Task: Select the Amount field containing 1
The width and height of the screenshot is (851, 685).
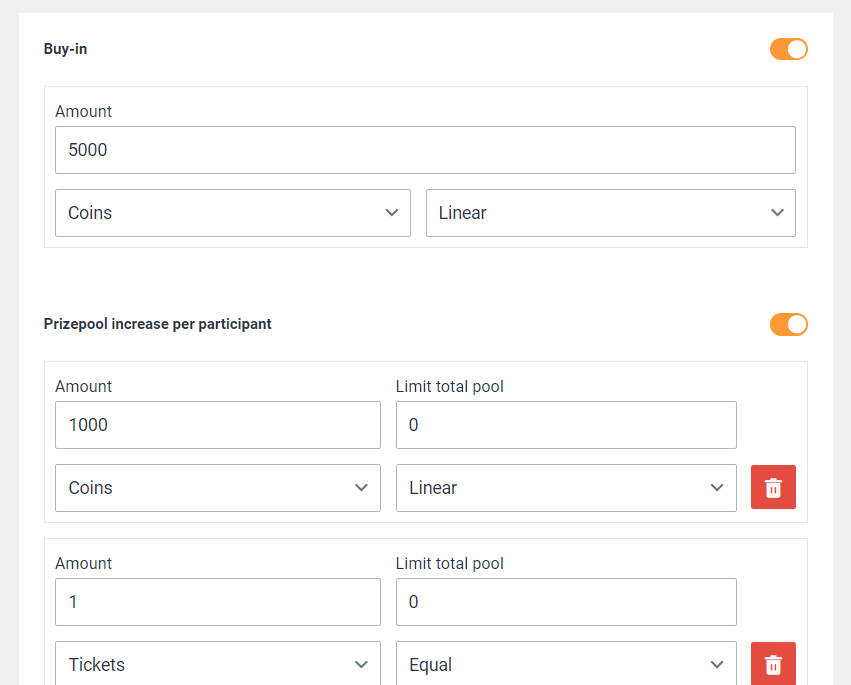Action: (x=217, y=602)
